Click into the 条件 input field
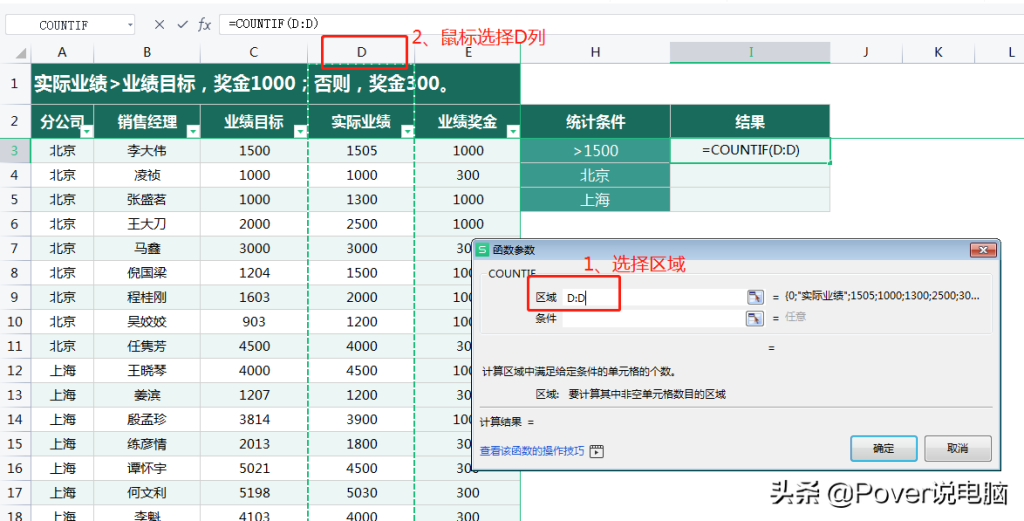This screenshot has height=521, width=1024. pyautogui.click(x=652, y=318)
